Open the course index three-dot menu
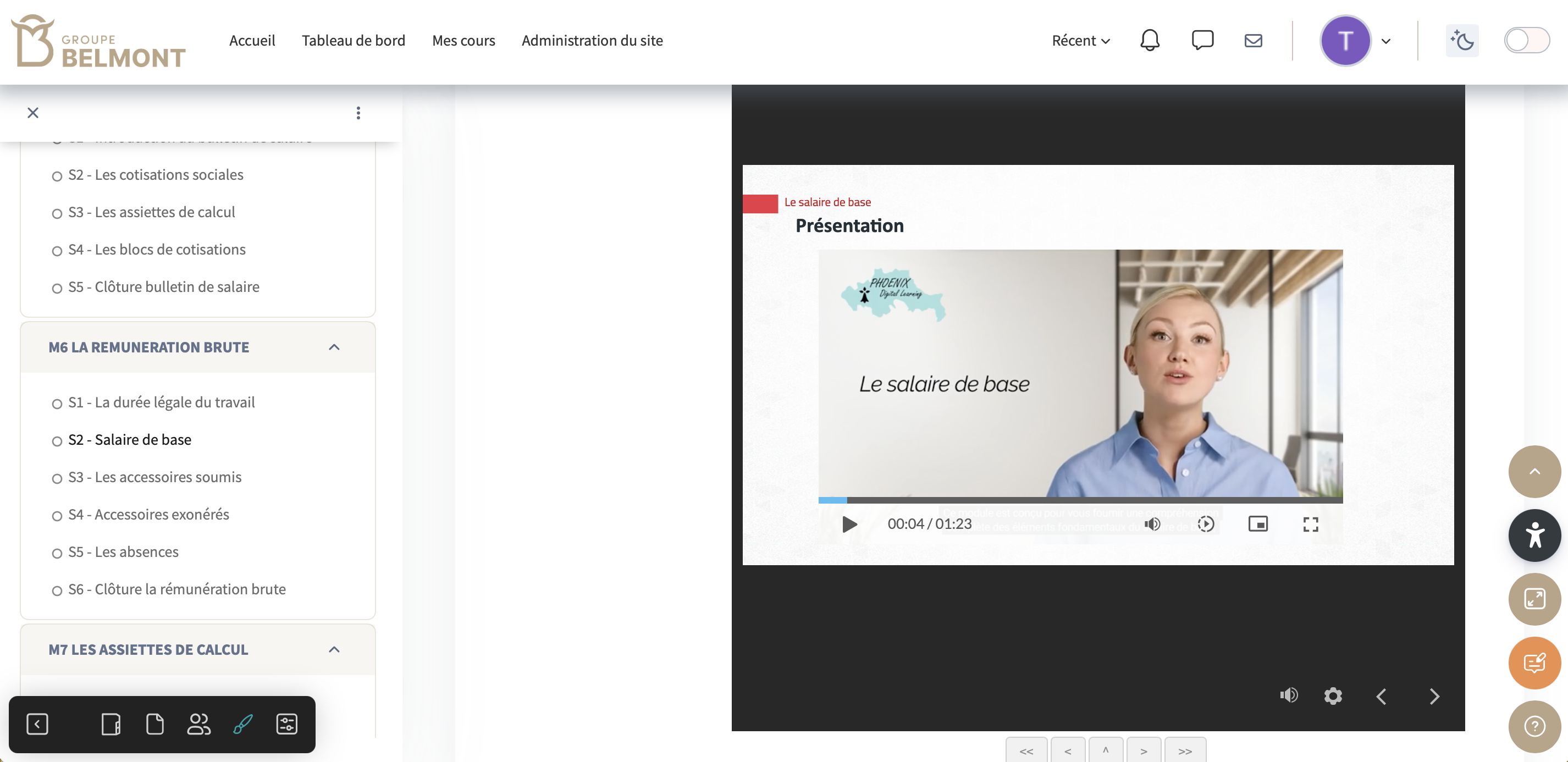Image resolution: width=1568 pixels, height=762 pixels. 358,113
